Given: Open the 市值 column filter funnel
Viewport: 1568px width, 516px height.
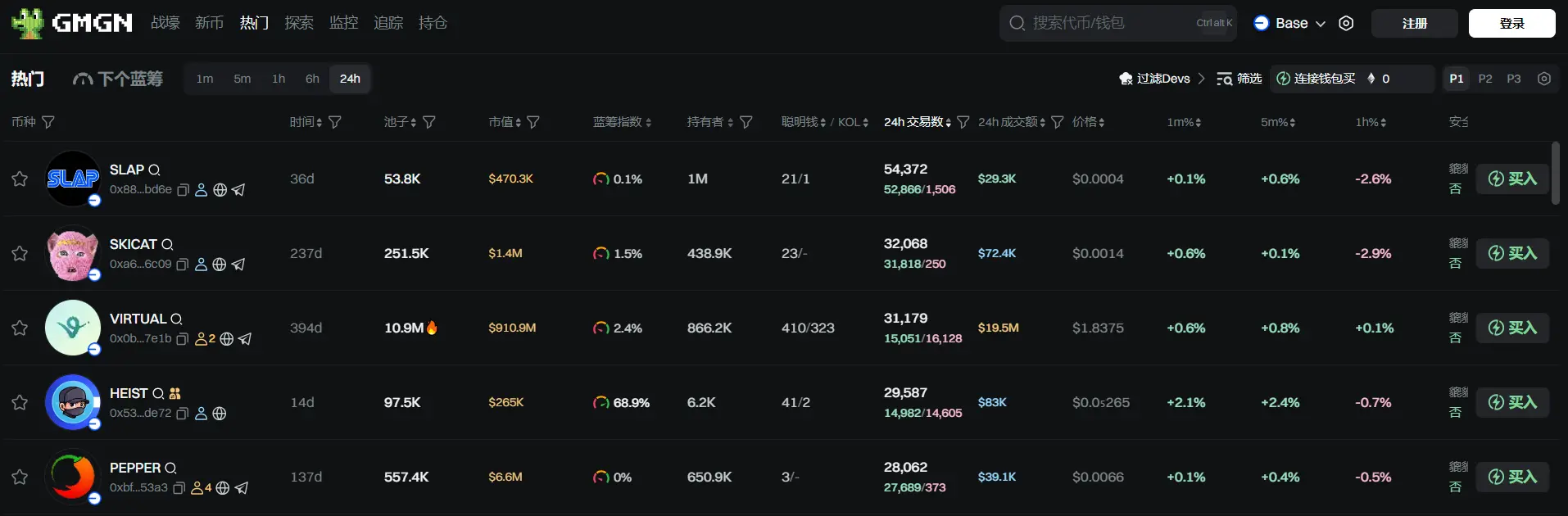Looking at the screenshot, I should [533, 122].
